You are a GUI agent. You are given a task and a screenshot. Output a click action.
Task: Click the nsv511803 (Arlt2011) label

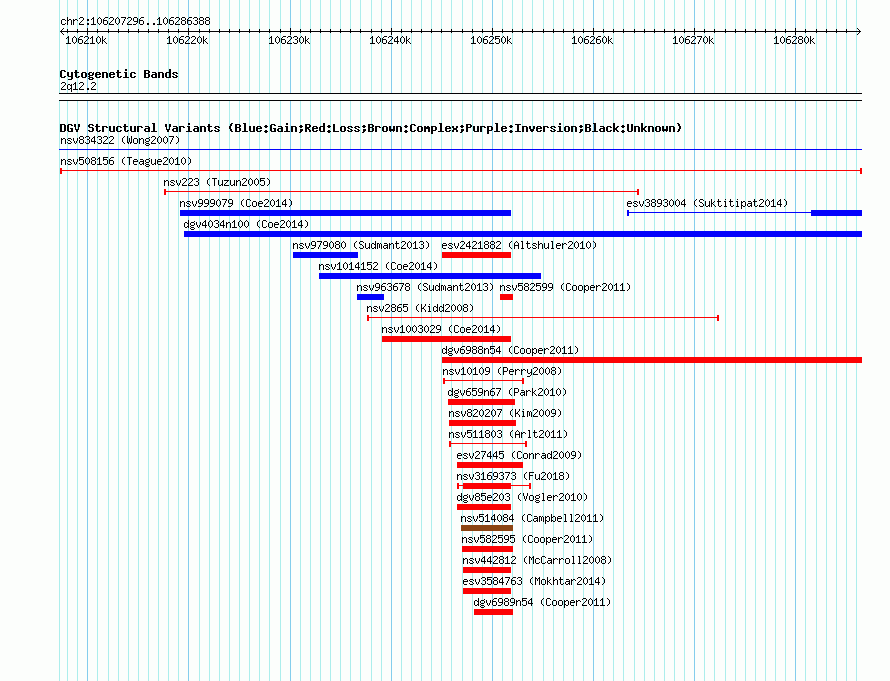coord(508,434)
